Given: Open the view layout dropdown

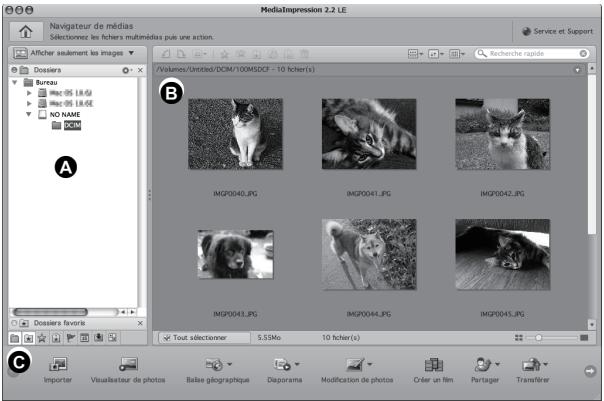Looking at the screenshot, I should (457, 54).
